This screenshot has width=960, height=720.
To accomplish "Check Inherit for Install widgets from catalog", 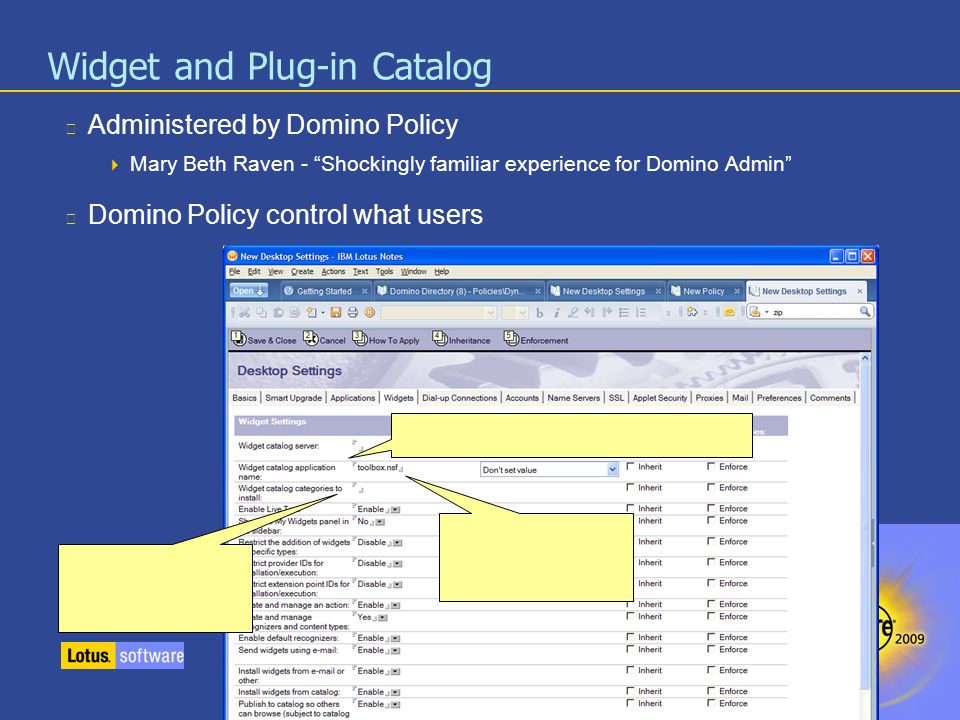I will [630, 691].
